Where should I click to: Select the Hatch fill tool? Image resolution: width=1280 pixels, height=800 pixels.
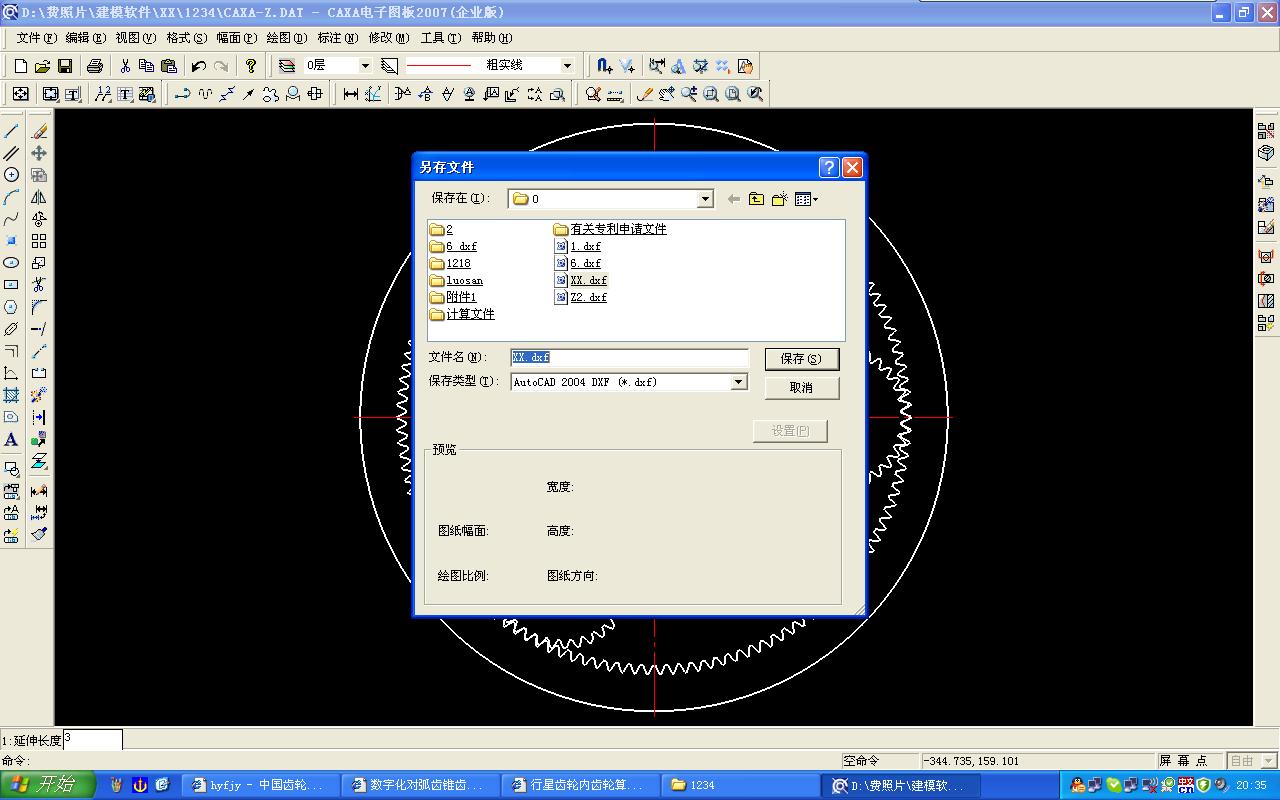pyautogui.click(x=11, y=395)
